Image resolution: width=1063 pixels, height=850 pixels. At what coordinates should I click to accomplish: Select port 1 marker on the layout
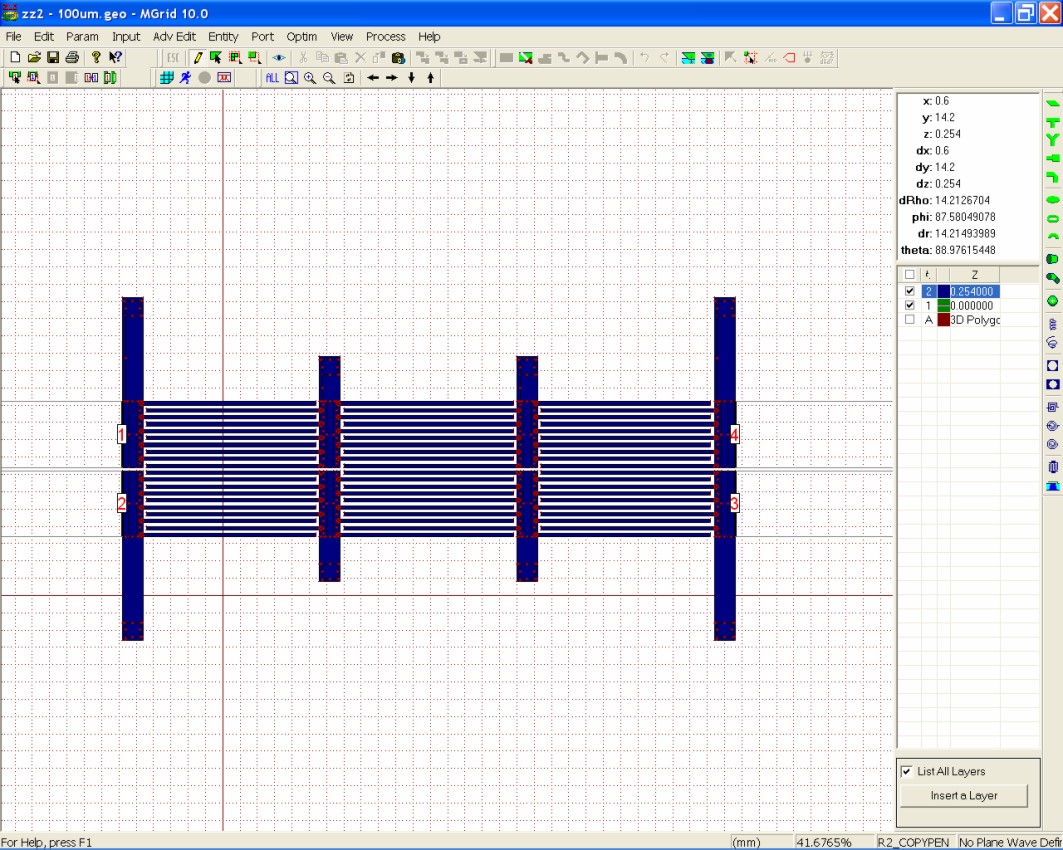(x=122, y=434)
